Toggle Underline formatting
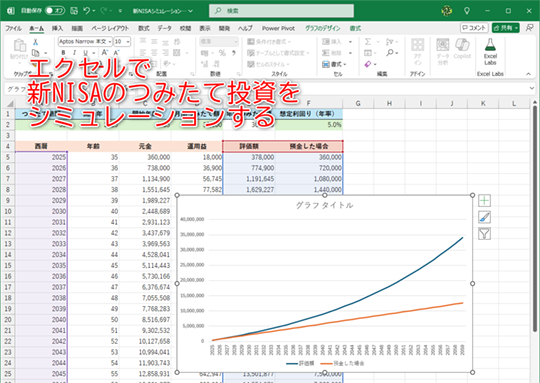Image resolution: width=540 pixels, height=383 pixels. click(85, 53)
